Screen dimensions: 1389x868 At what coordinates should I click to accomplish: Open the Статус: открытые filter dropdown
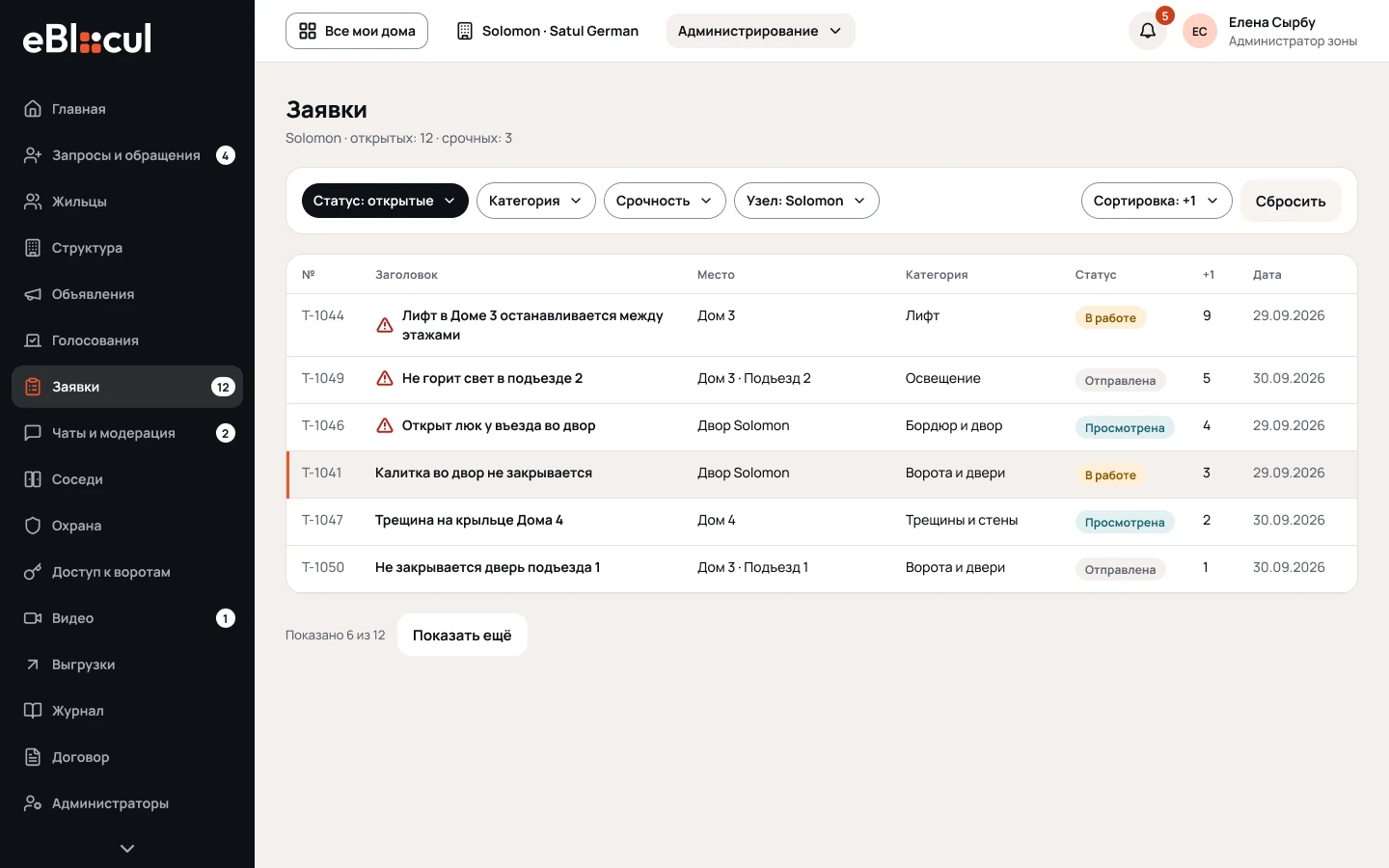tap(385, 201)
